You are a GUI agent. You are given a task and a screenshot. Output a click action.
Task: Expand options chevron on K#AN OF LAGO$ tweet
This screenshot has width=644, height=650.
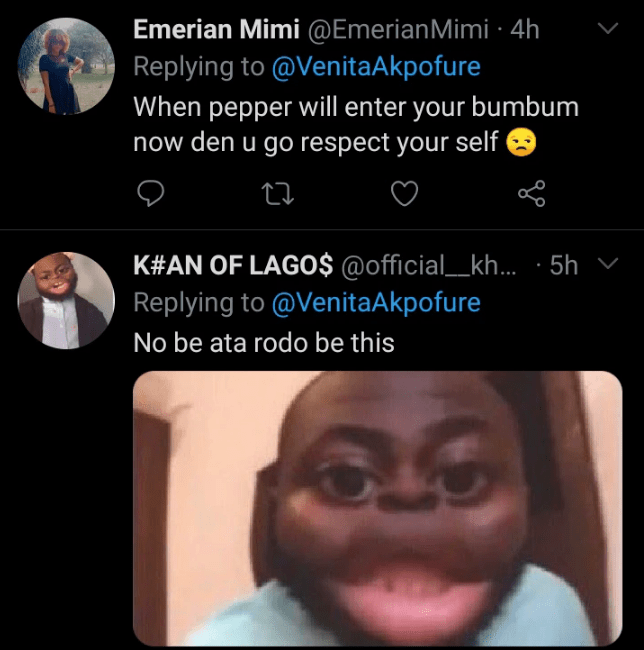point(607,264)
